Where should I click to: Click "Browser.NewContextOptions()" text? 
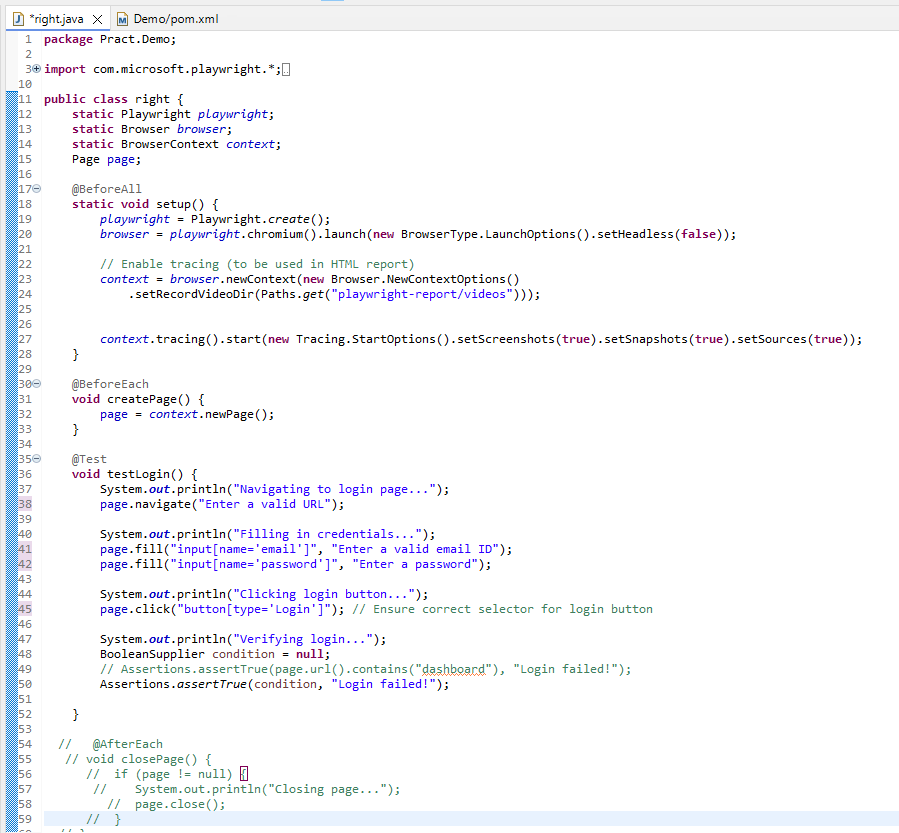pyautogui.click(x=425, y=279)
